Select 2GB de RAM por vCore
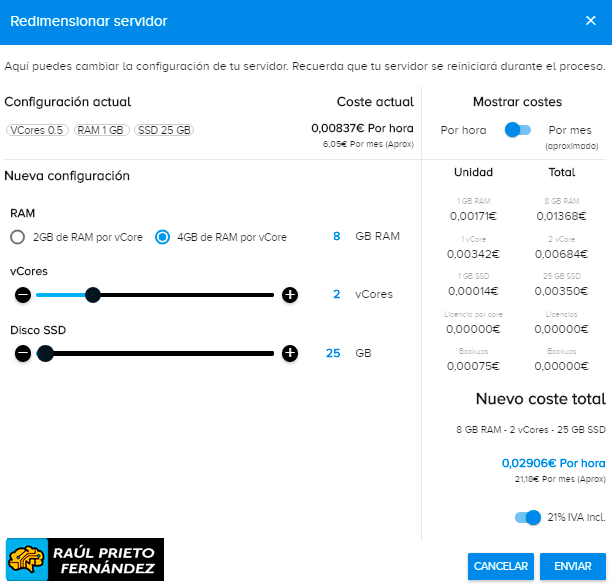This screenshot has width=612, height=584. tap(17, 237)
